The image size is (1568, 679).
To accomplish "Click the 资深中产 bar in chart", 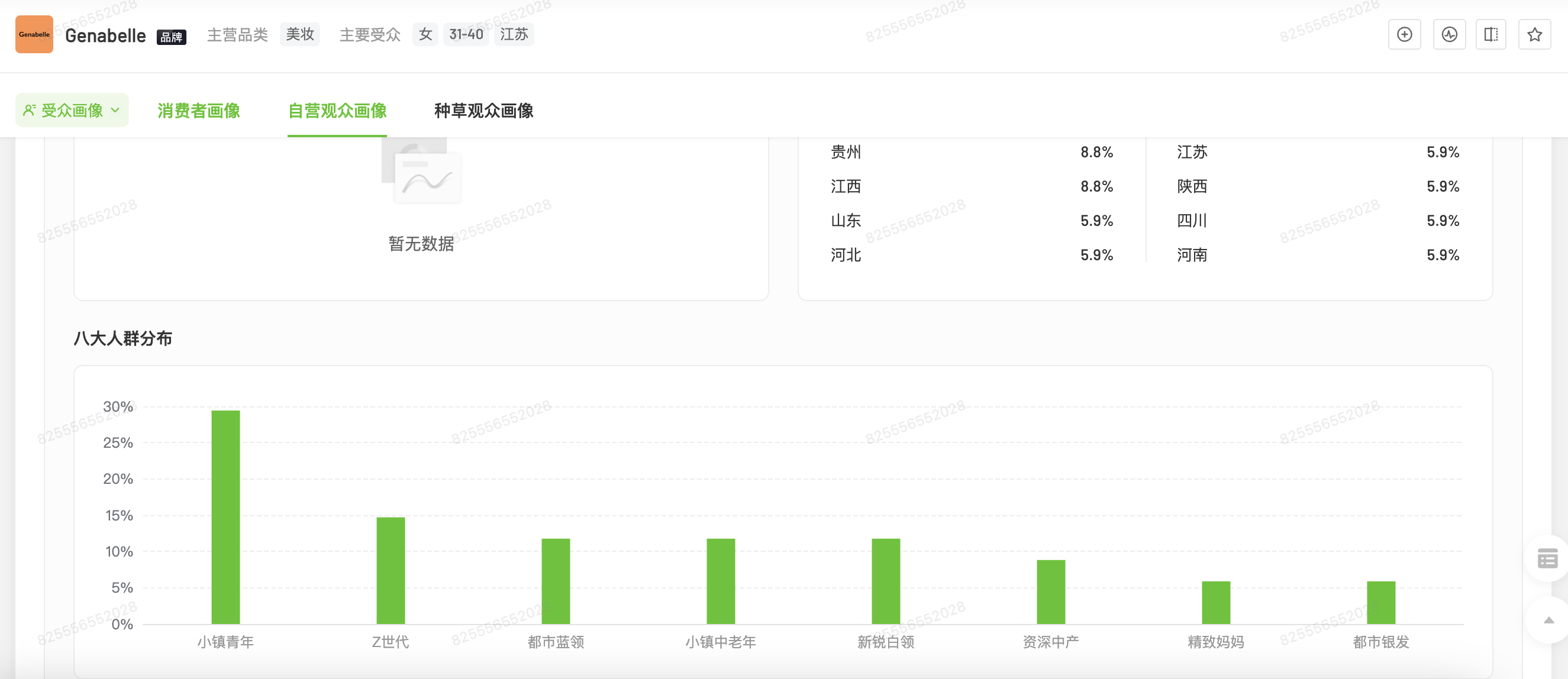I will (1051, 591).
